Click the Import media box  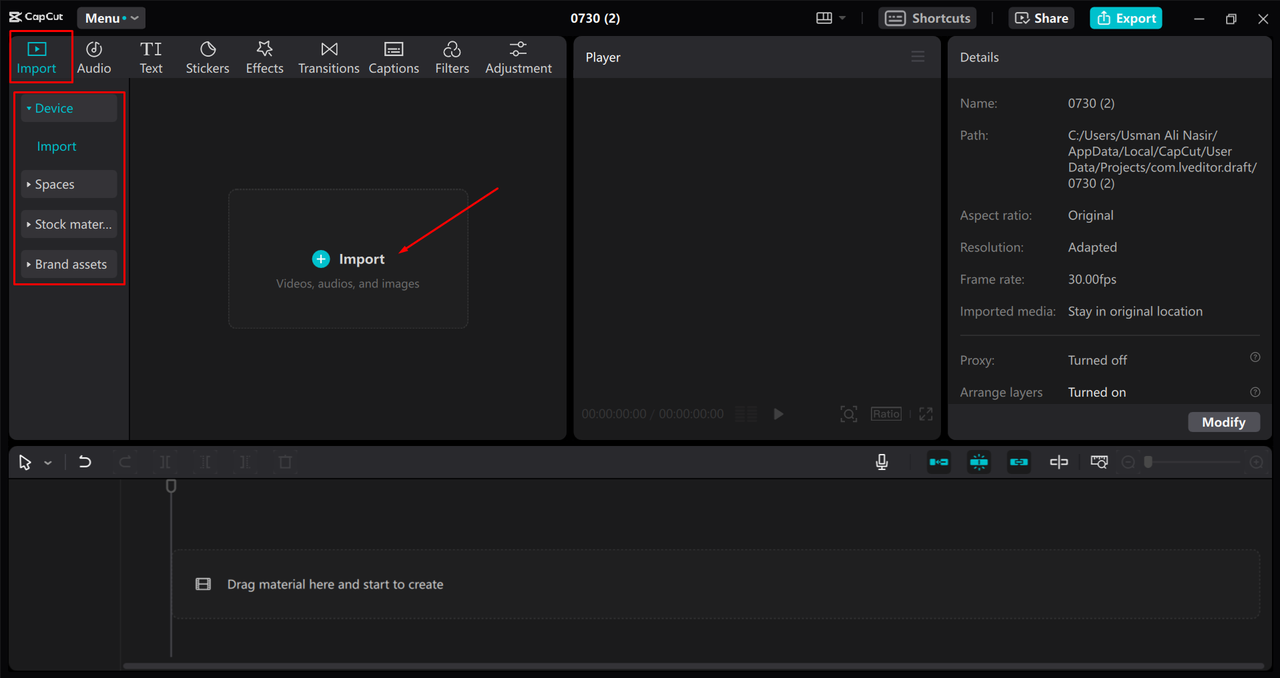pos(348,259)
